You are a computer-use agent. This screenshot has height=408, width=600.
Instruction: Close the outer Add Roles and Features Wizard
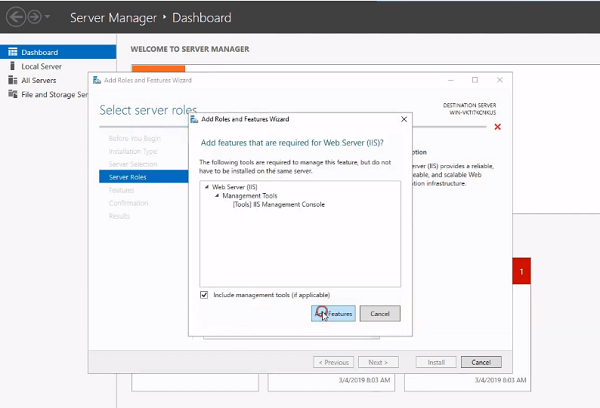pos(500,80)
